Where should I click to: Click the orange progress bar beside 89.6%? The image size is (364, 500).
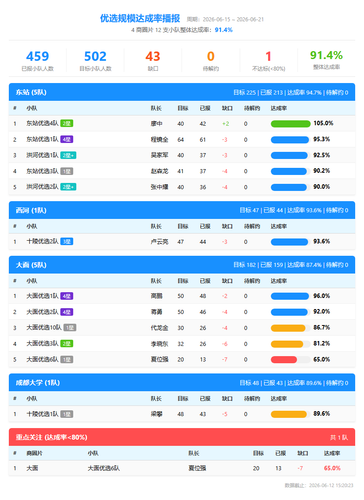[291, 414]
